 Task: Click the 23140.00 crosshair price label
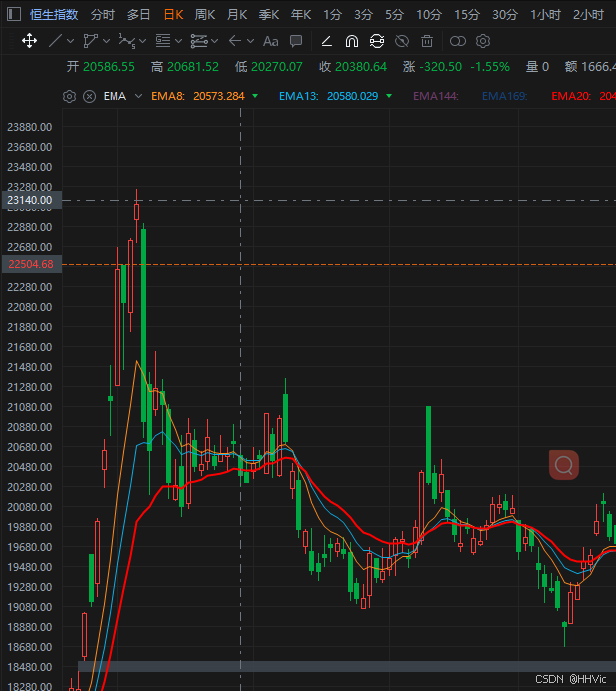(x=32, y=200)
